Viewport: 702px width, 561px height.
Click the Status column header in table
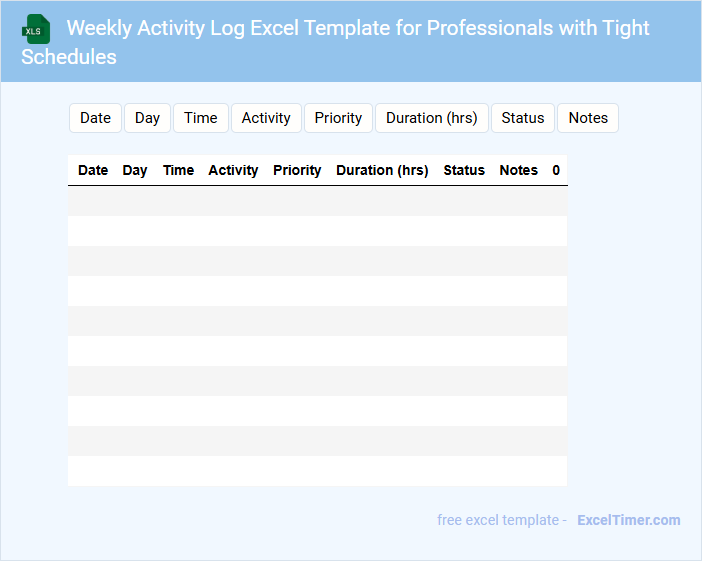point(464,170)
